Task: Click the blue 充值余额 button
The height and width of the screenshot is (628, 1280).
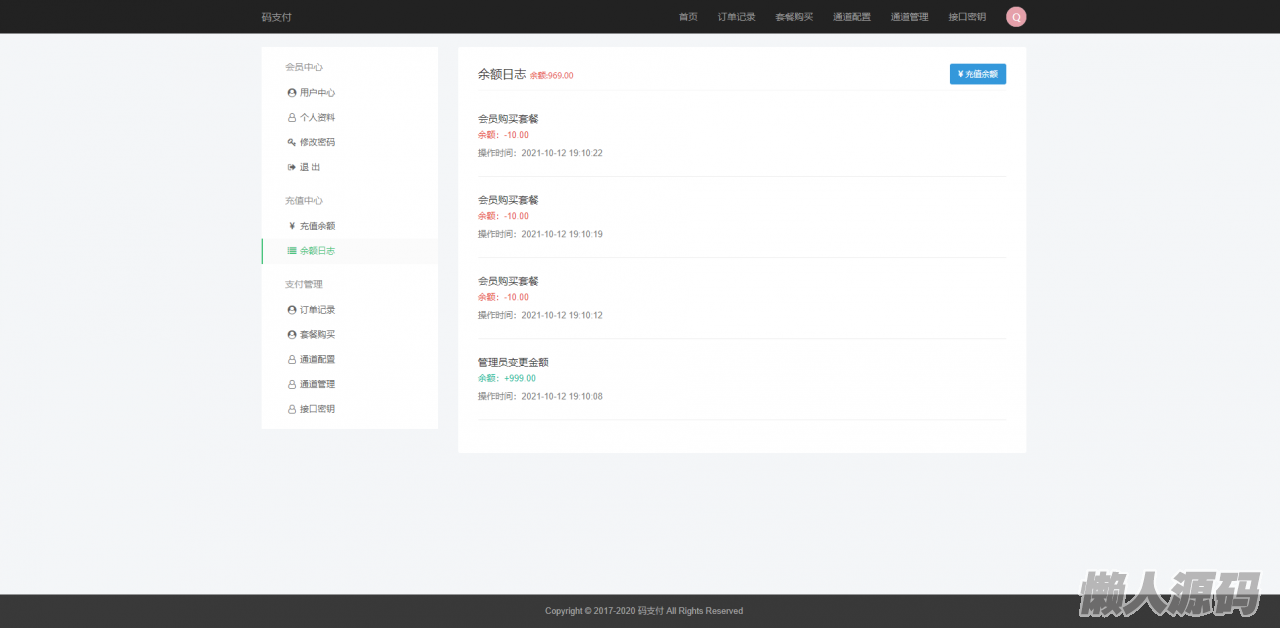Action: 977,74
